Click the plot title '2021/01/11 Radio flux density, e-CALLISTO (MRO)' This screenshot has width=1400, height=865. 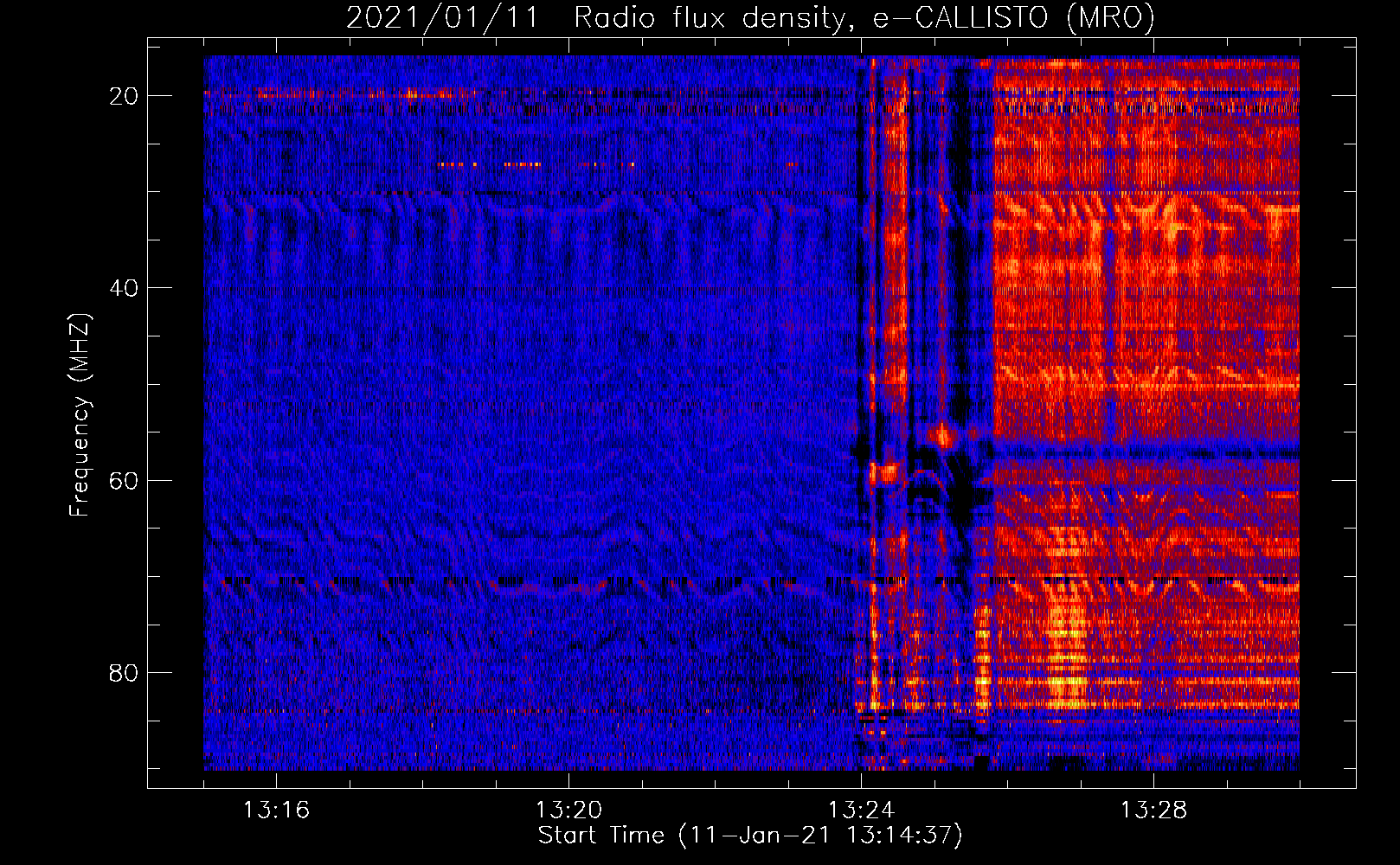point(750,17)
